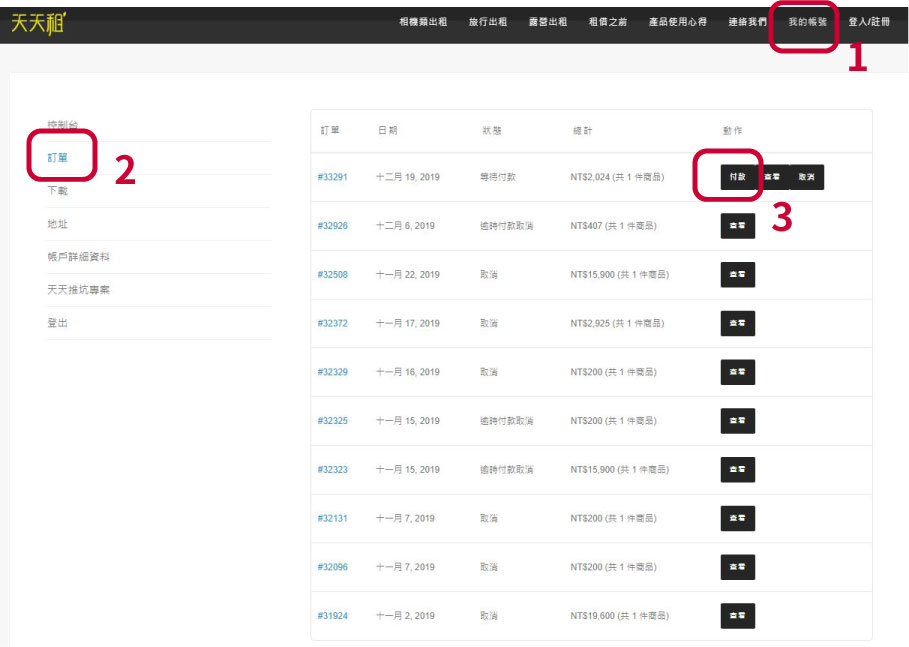Select 訂單 in the account sidebar
Screen dimensions: 909x647
[x=57, y=158]
